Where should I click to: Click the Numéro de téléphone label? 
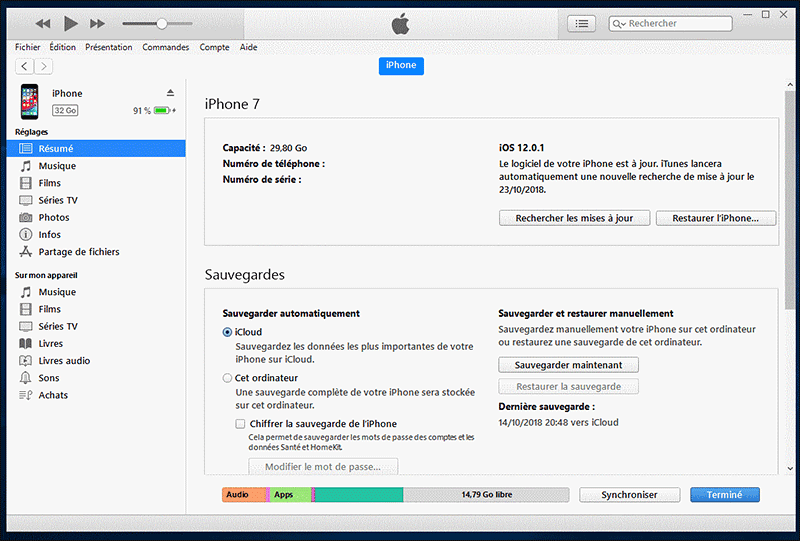tap(273, 164)
